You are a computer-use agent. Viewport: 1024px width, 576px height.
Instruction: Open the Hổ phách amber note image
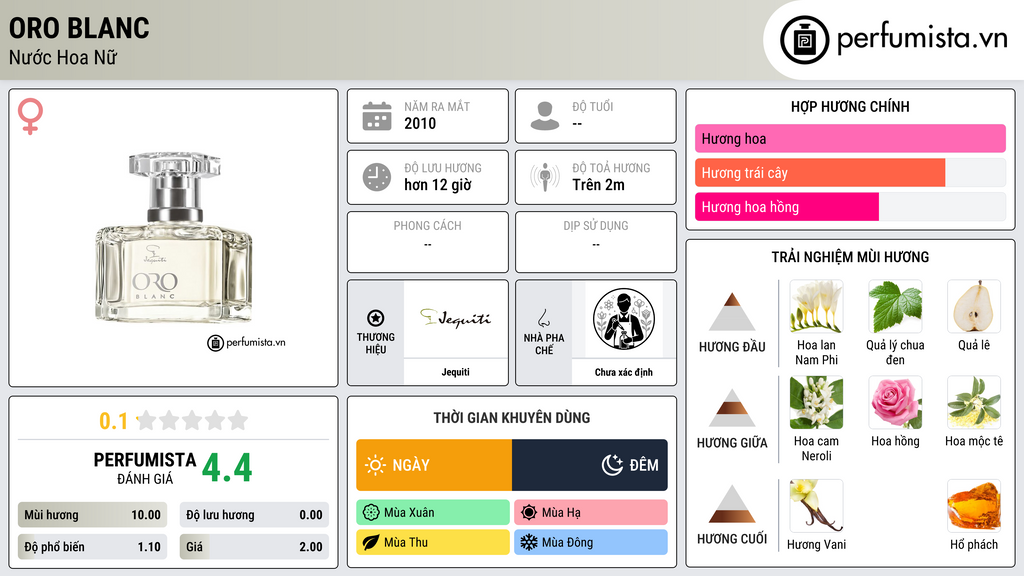[x=974, y=506]
